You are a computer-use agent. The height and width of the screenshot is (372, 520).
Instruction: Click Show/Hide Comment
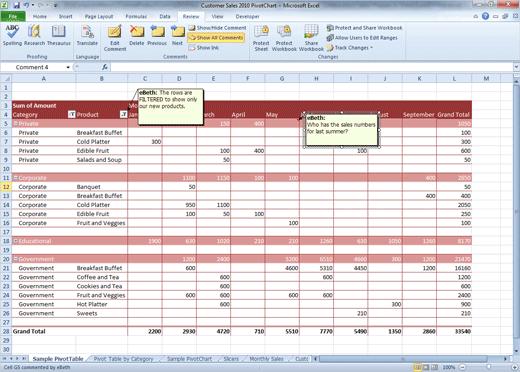(217, 28)
